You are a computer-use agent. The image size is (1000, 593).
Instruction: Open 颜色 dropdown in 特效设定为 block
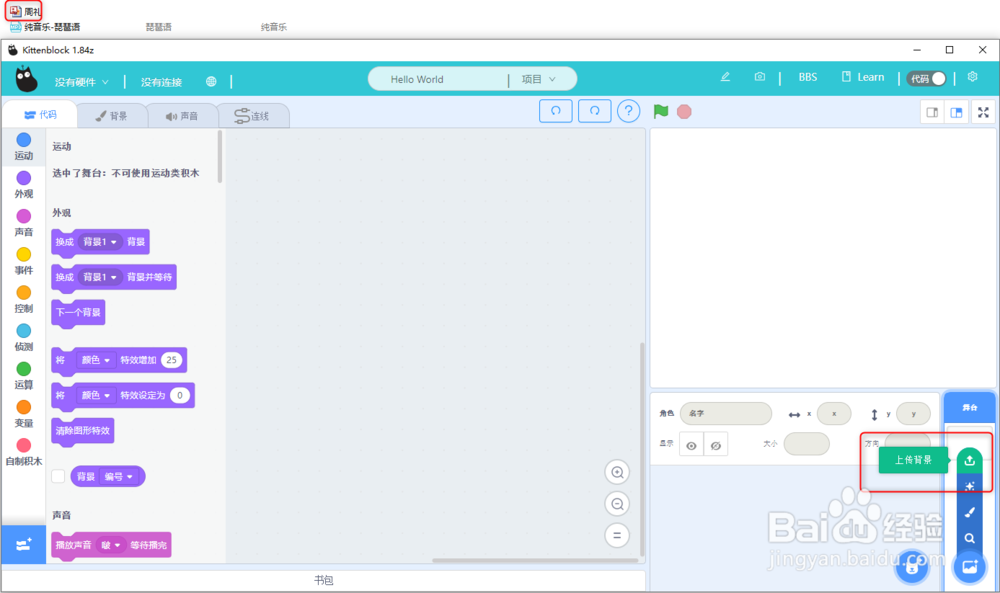point(96,395)
